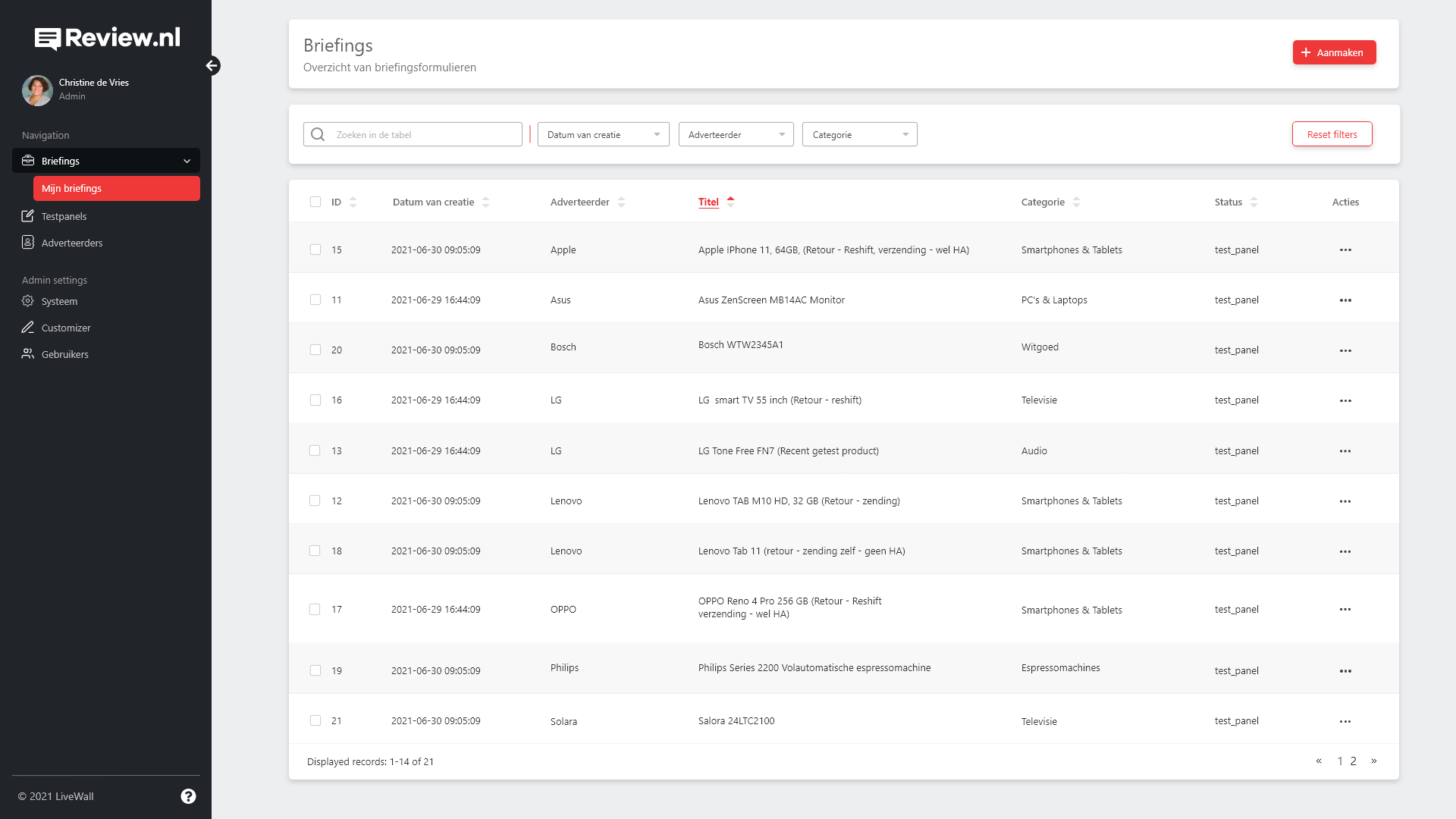This screenshot has width=1456, height=819.
Task: Go to pagination page 2
Action: [1354, 761]
